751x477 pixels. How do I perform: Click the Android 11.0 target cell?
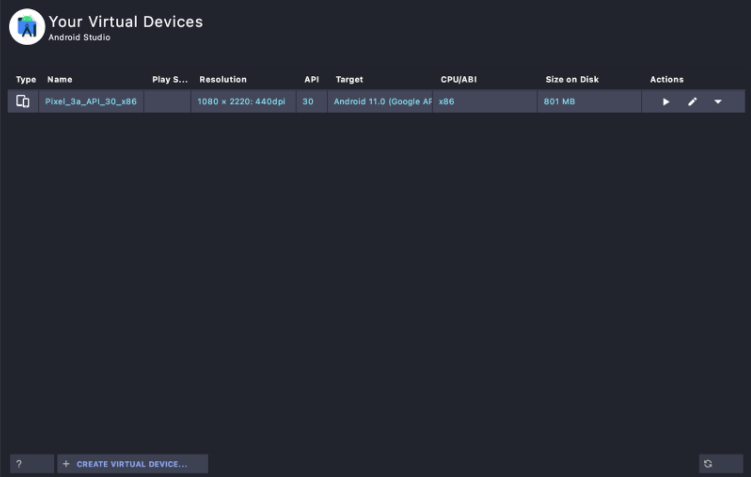[x=382, y=102]
